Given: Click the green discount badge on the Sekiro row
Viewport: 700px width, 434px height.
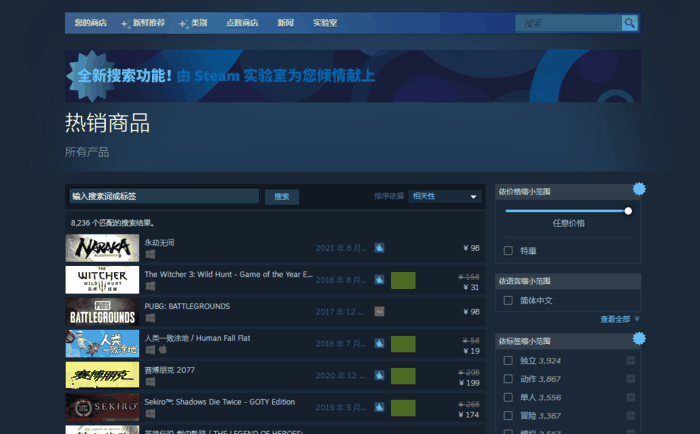Looking at the screenshot, I should [x=403, y=408].
